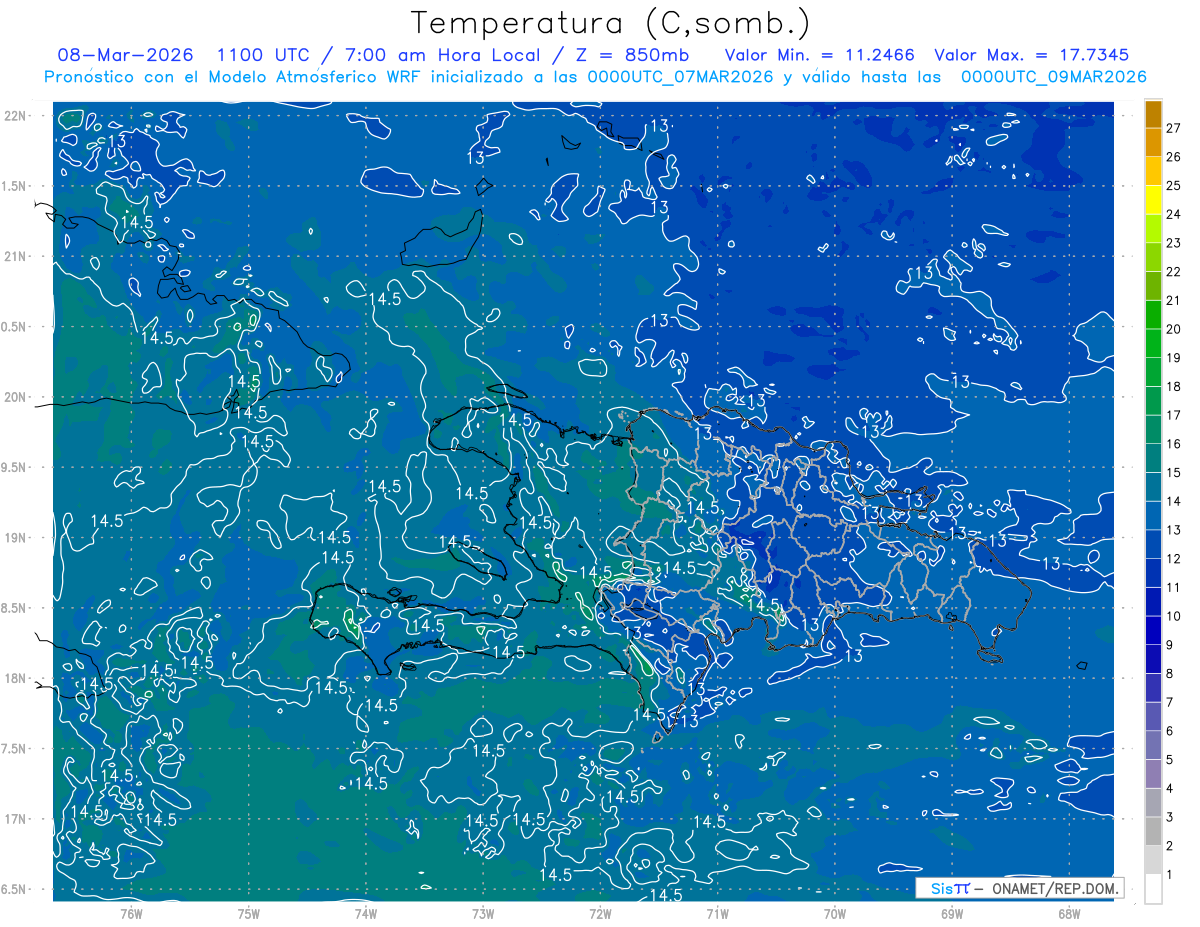Click legend label '19' on color scale
The width and height of the screenshot is (1200, 927).
(1174, 358)
